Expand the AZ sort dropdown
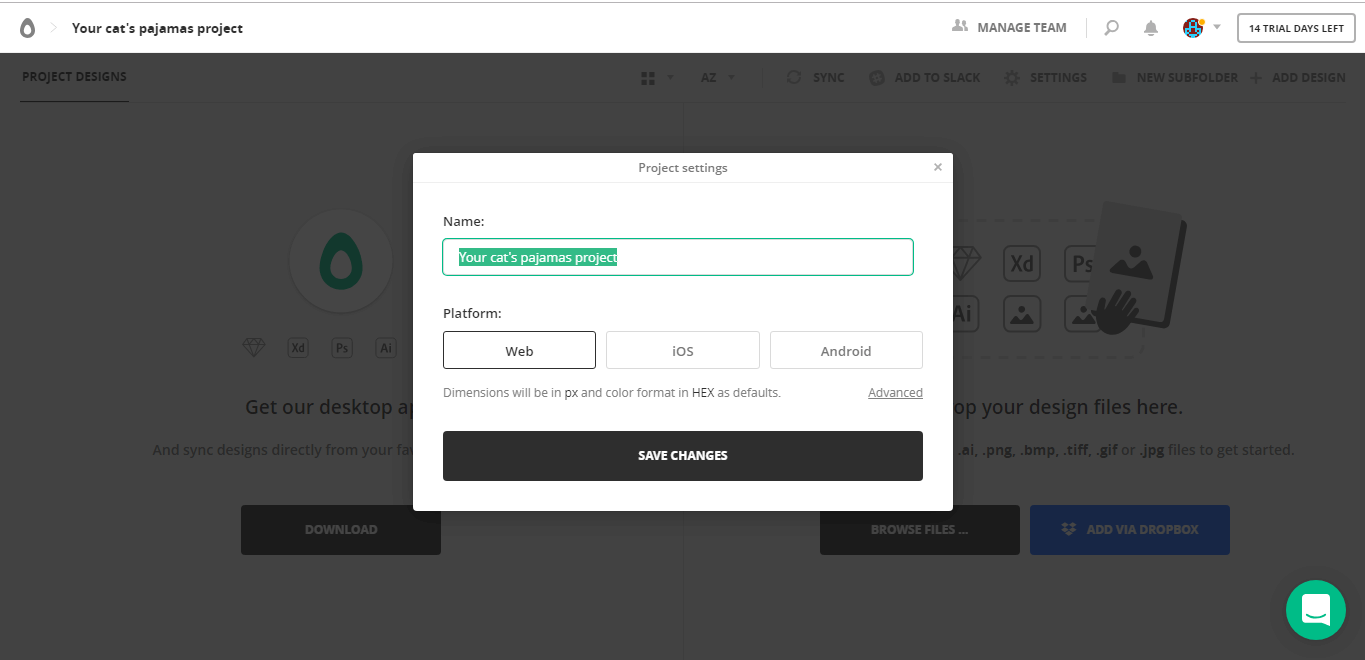The height and width of the screenshot is (660, 1365). 731,77
